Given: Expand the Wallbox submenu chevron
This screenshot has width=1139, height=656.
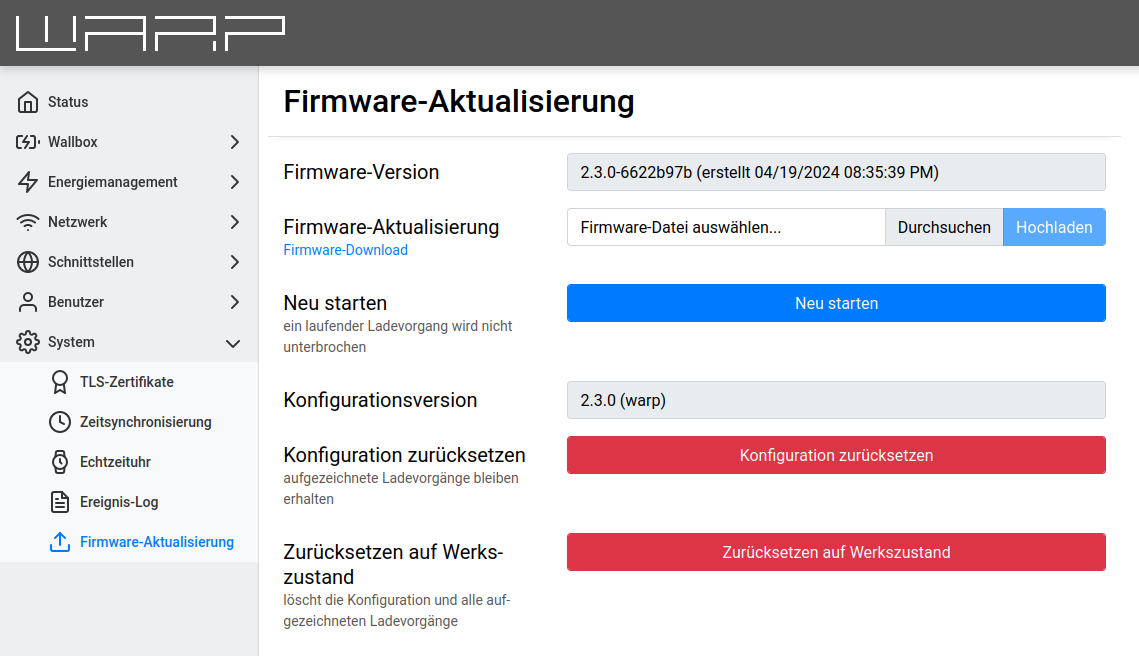Looking at the screenshot, I should click(x=234, y=142).
